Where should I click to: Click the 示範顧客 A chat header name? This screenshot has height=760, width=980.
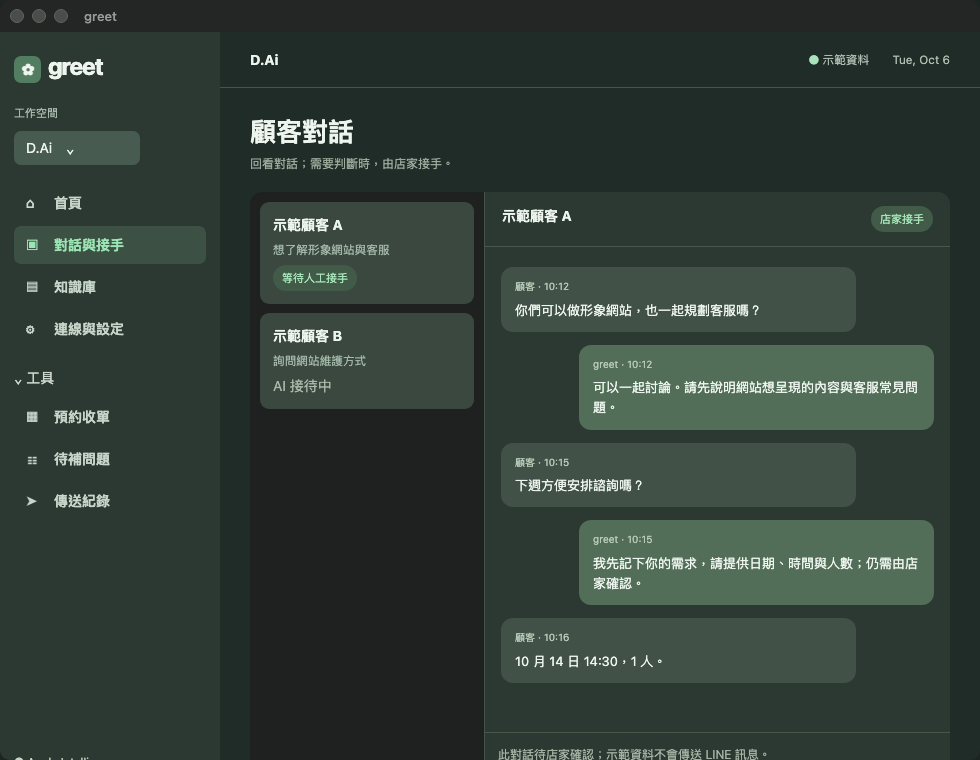click(536, 216)
